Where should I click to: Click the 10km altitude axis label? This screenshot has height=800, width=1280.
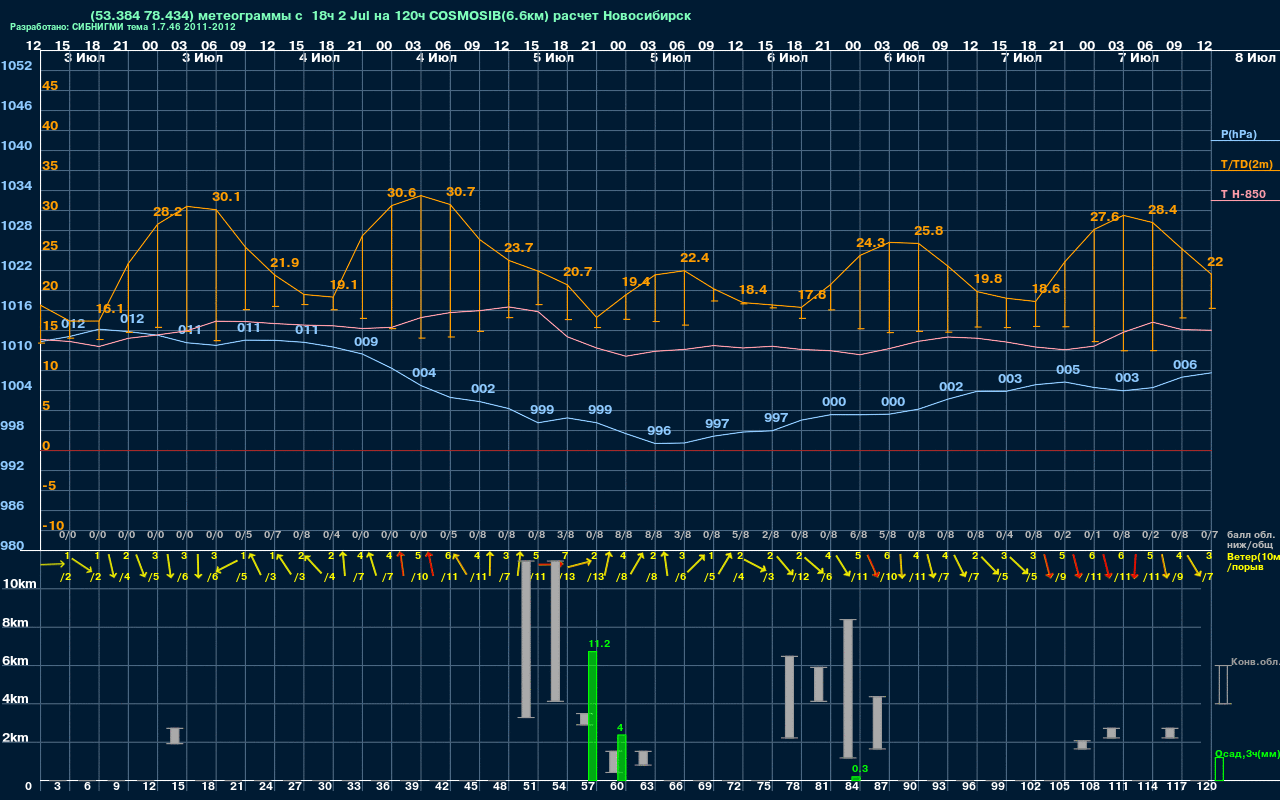tap(18, 583)
